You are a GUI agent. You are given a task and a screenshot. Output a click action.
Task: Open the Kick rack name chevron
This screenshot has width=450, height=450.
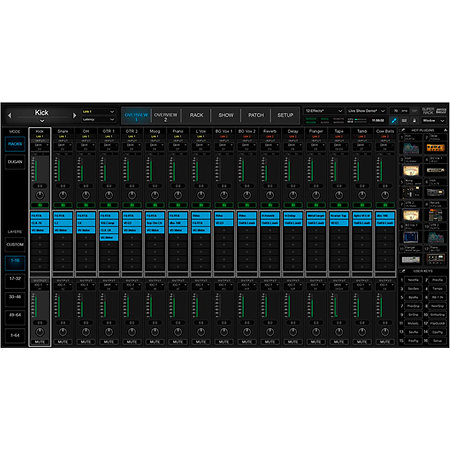42,121
